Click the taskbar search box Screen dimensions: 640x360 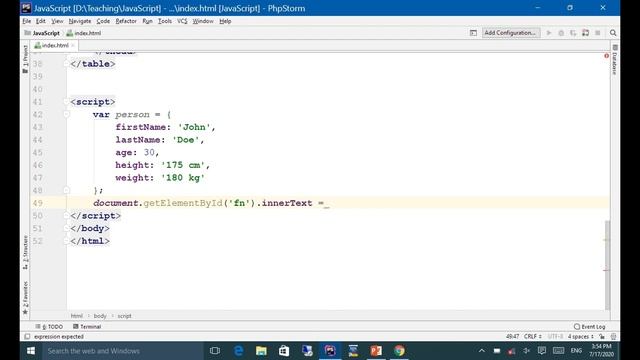(122, 351)
